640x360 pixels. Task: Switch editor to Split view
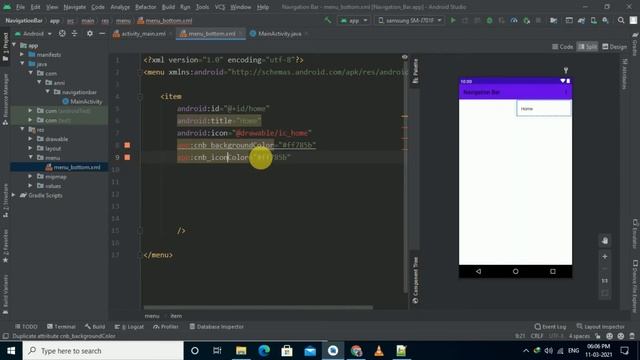(587, 47)
